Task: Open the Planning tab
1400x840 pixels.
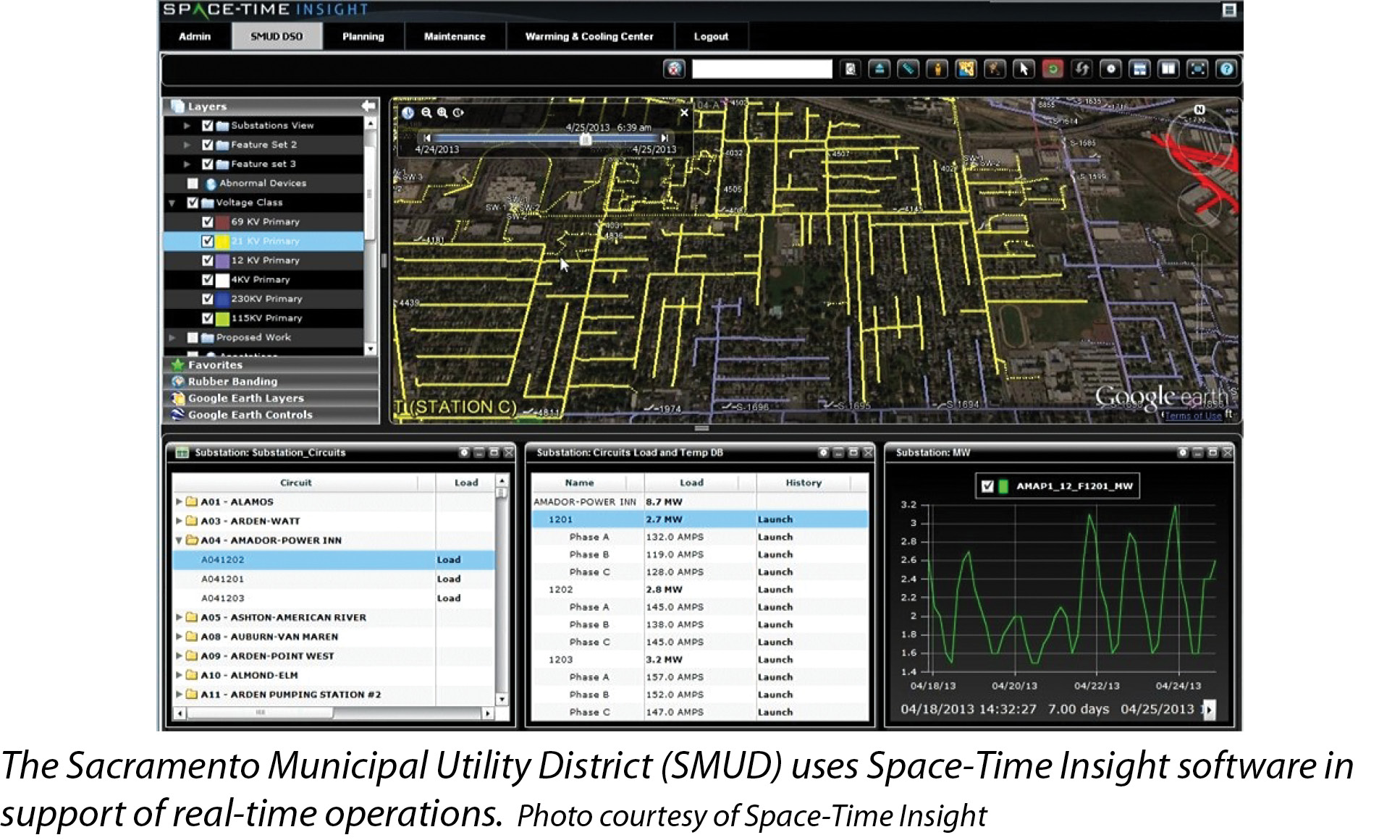Action: coord(363,36)
